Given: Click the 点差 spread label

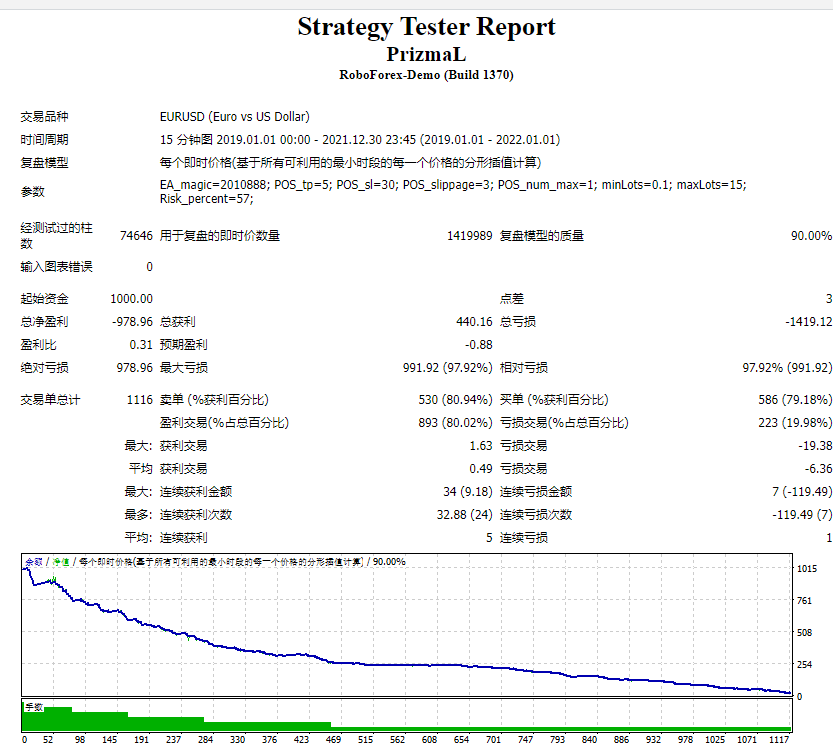Looking at the screenshot, I should click(512, 299).
